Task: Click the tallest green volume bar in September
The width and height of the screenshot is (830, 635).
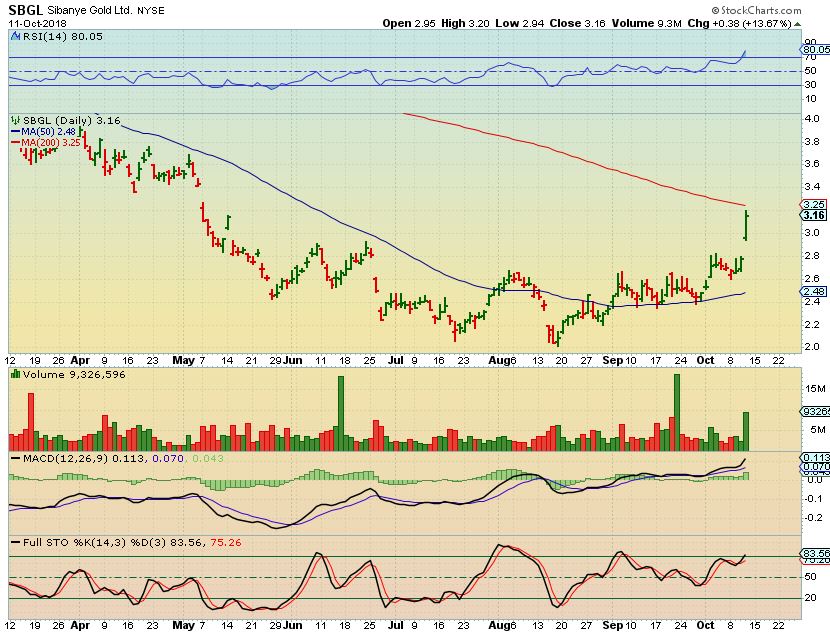Action: 676,412
